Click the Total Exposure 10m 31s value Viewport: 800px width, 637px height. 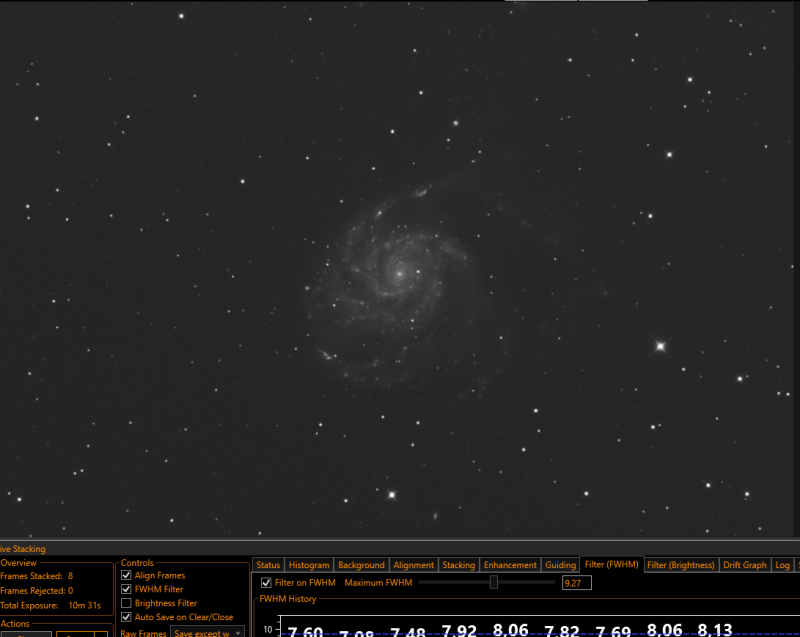(85, 605)
